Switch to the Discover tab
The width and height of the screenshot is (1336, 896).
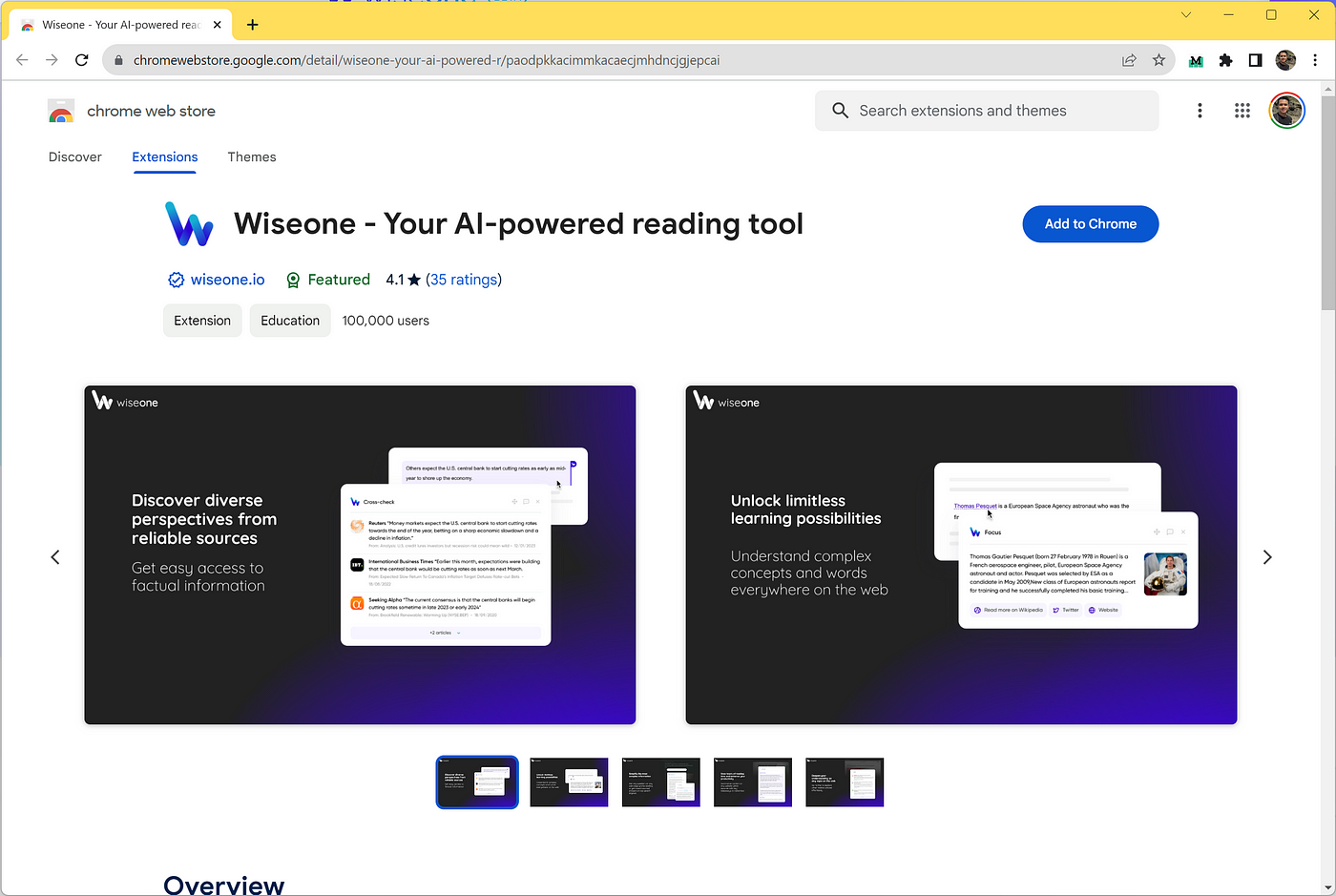75,156
